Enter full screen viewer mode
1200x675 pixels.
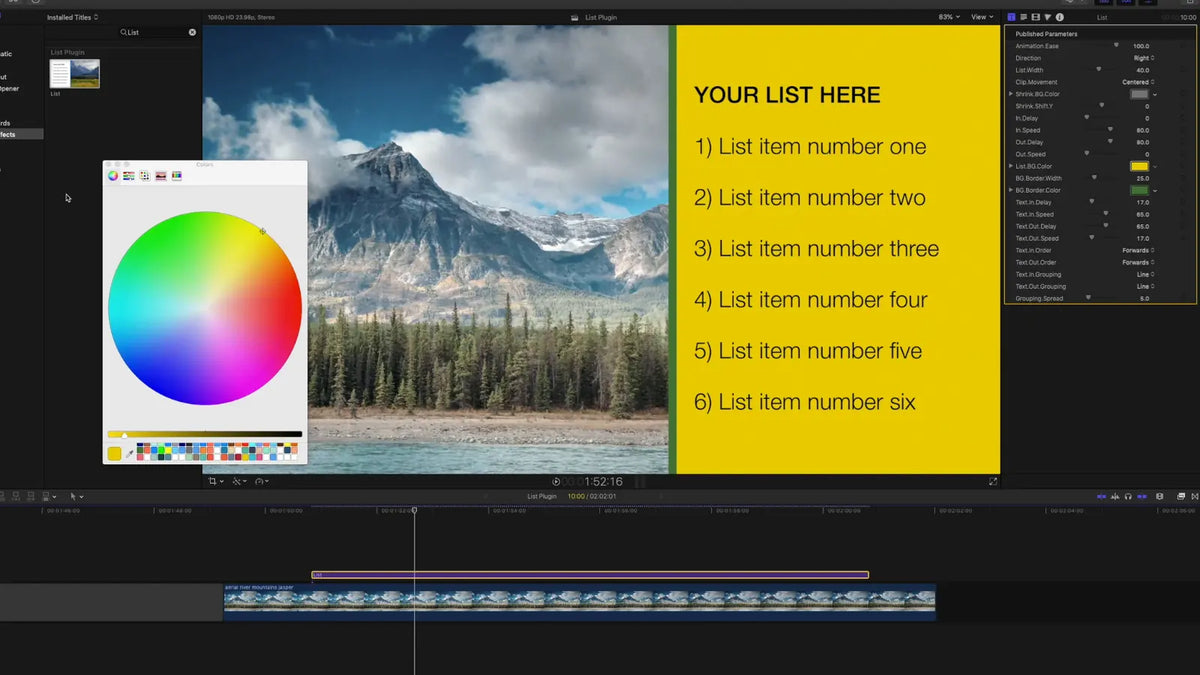[993, 481]
